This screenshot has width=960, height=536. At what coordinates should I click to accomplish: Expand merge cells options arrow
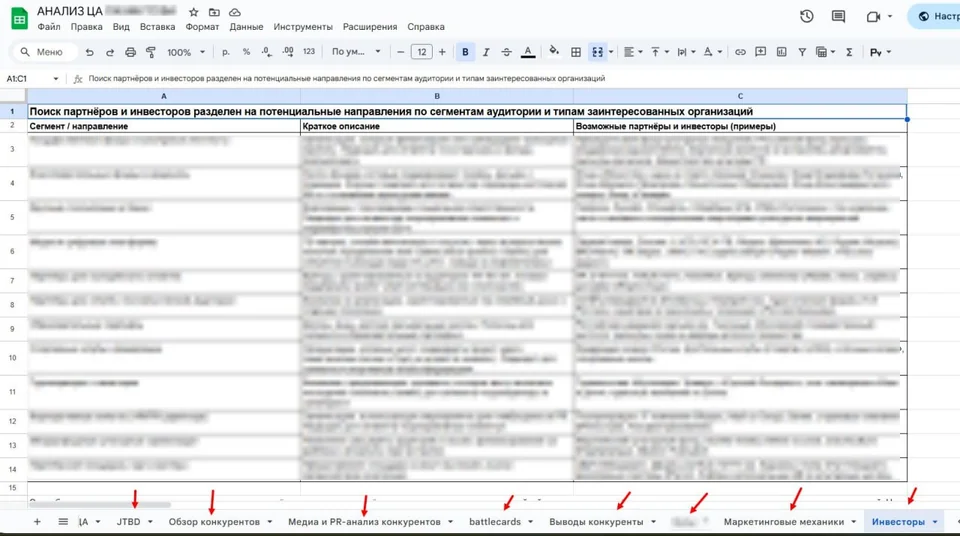point(611,52)
